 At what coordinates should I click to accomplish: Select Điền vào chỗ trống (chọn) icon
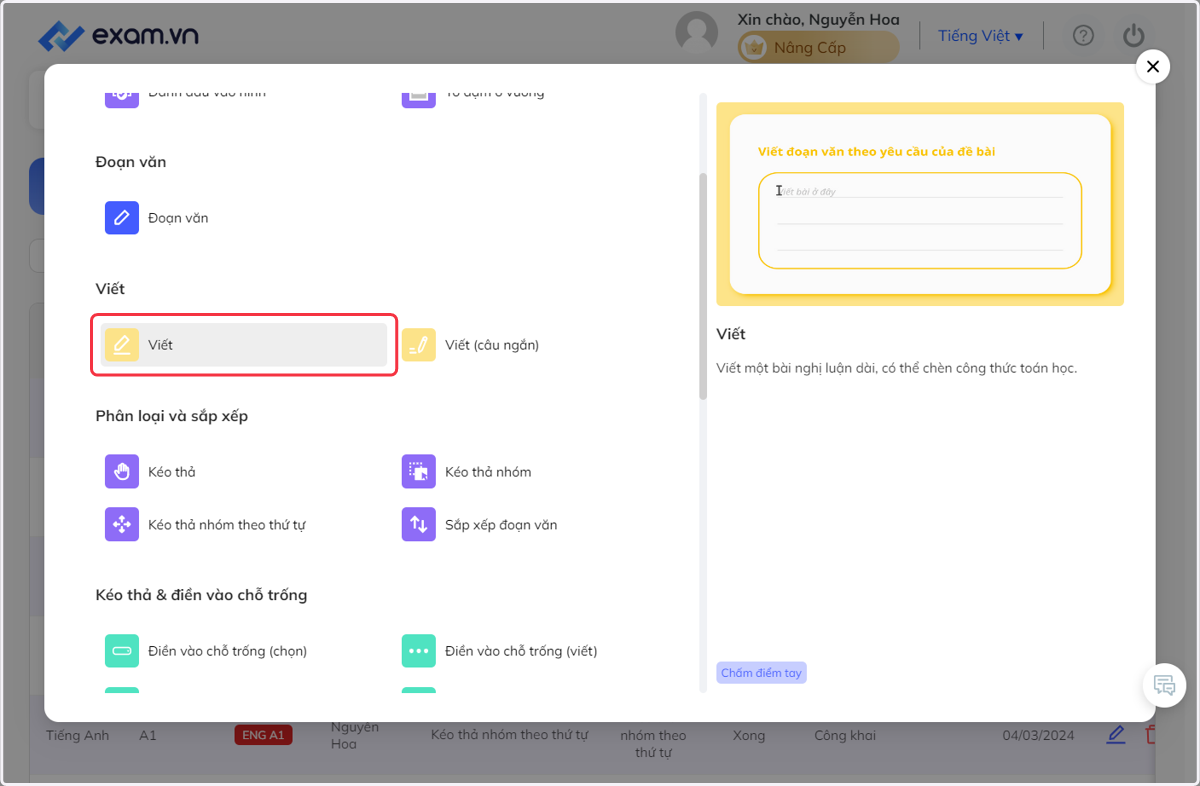pos(122,650)
